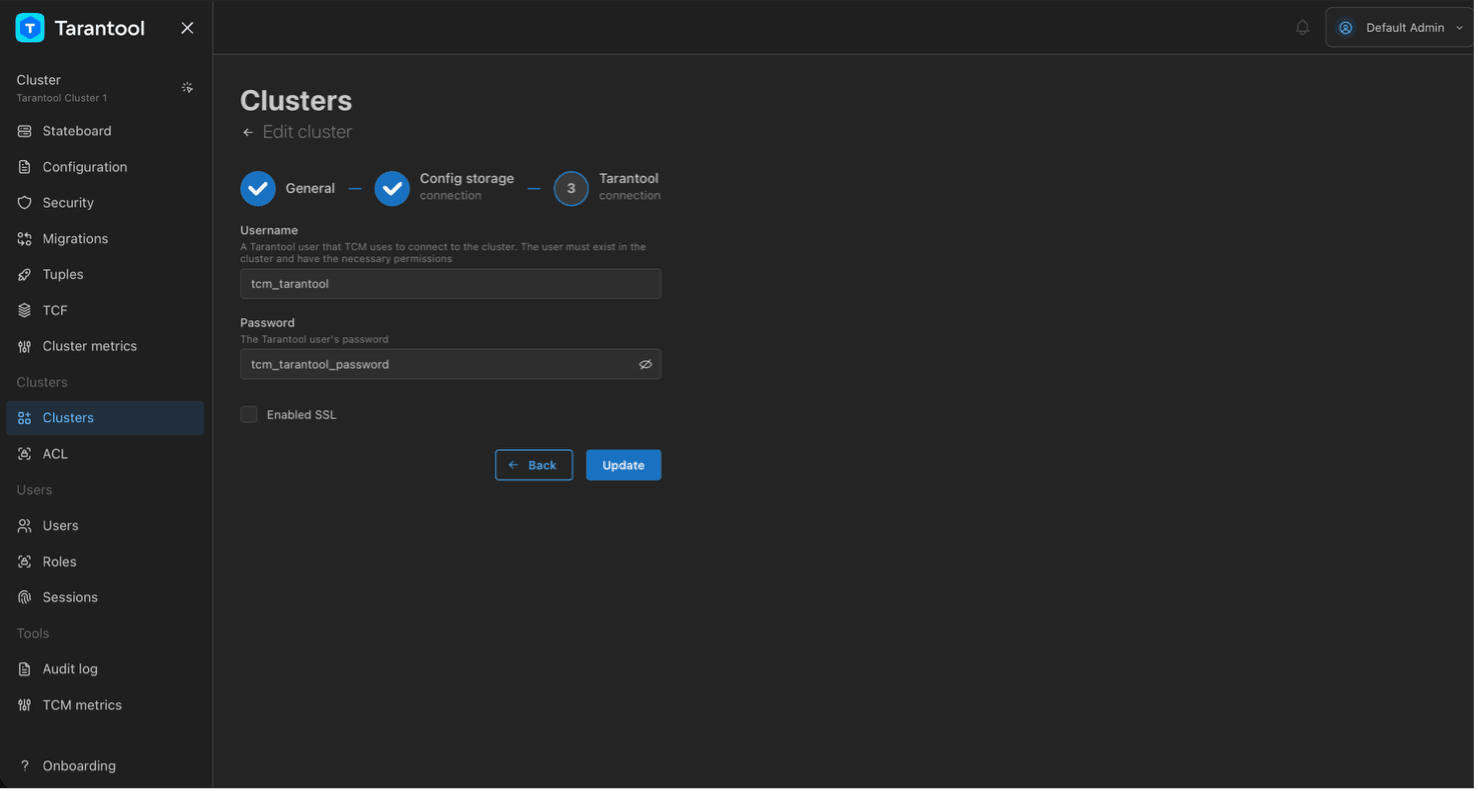The image size is (1478, 791).
Task: Click the Audit log document icon
Action: coord(25,671)
